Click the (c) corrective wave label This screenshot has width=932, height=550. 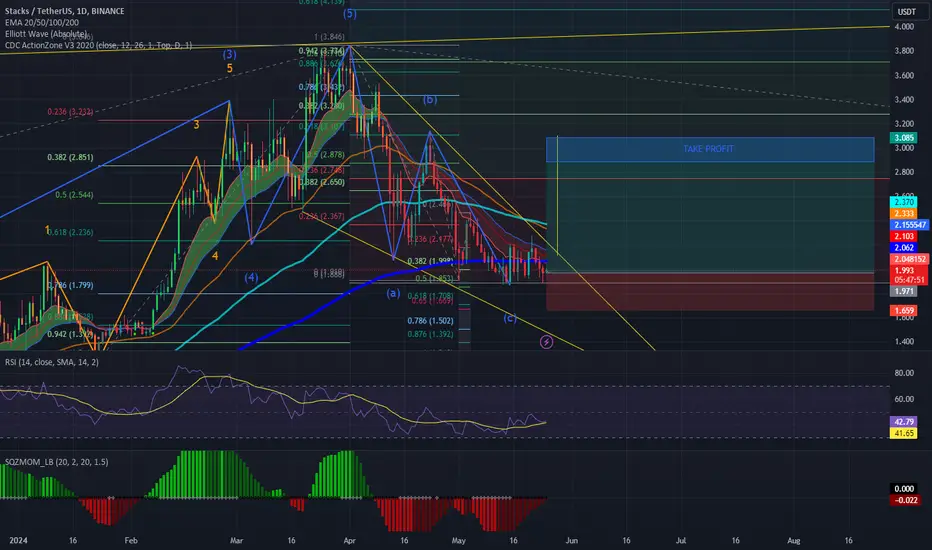pos(510,318)
